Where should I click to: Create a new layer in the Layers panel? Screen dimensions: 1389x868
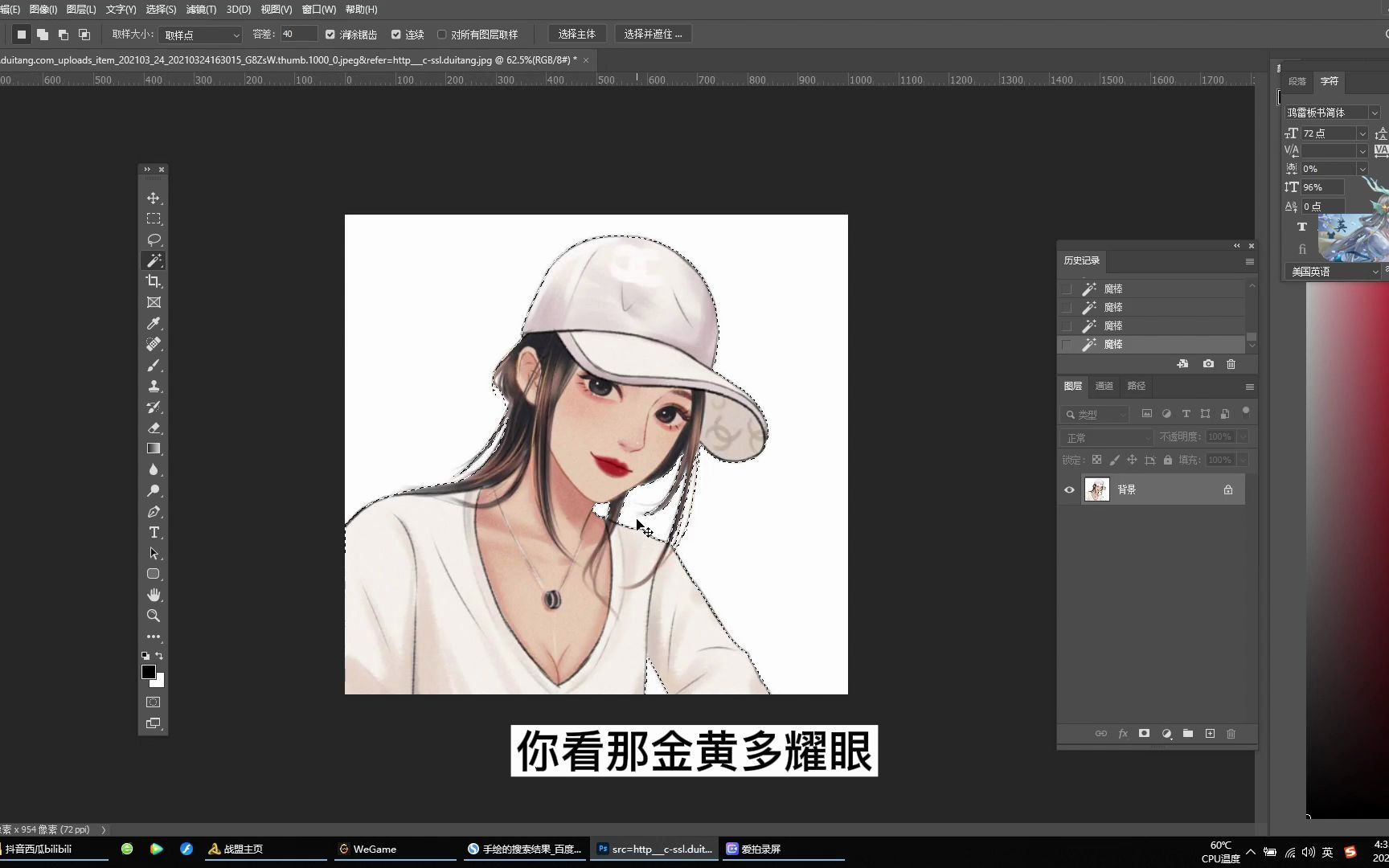[1209, 733]
